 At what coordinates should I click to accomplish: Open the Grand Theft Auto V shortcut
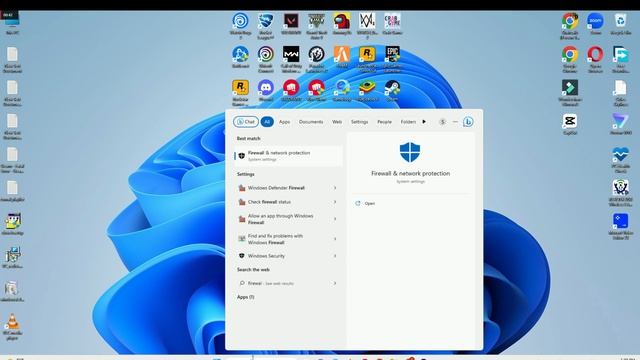tap(316, 21)
